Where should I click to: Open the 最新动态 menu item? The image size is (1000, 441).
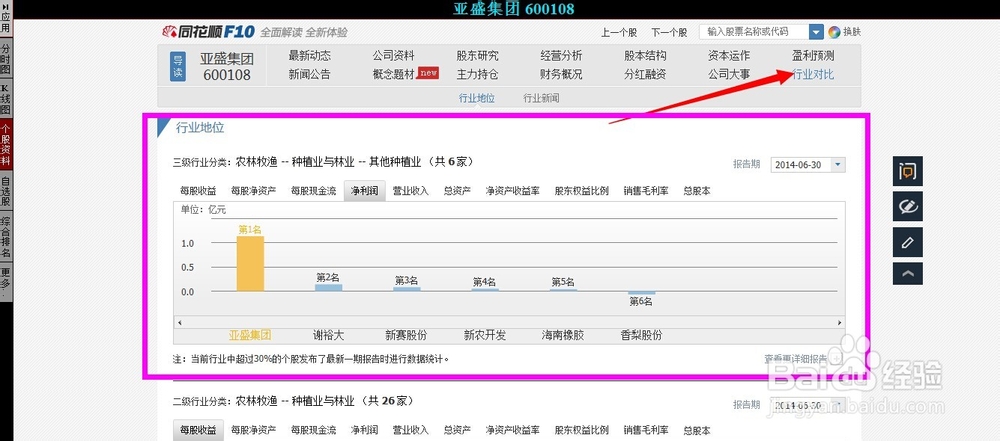click(309, 56)
